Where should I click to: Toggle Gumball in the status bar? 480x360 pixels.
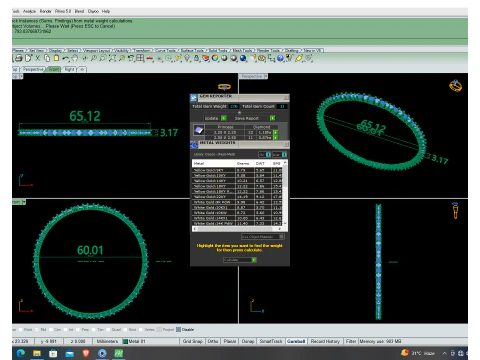(x=296, y=341)
